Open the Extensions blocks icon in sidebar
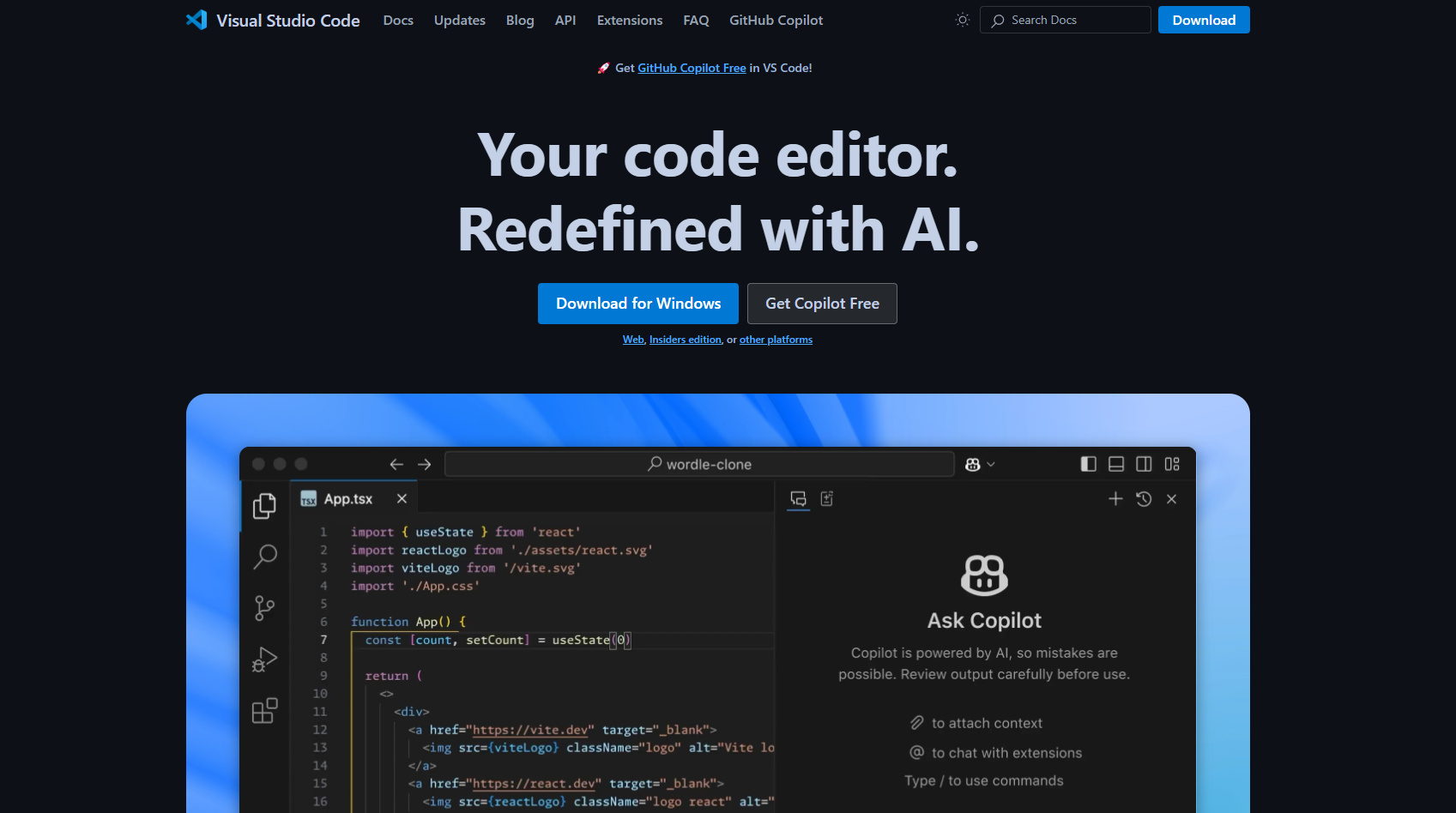Image resolution: width=1456 pixels, height=813 pixels. (264, 711)
